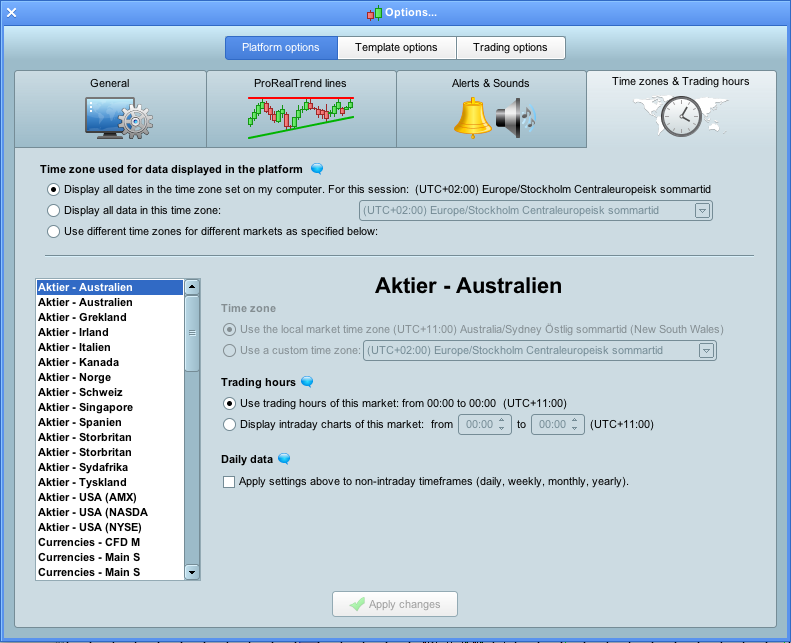Click the candlestick icon in the Options title bar

tap(374, 13)
